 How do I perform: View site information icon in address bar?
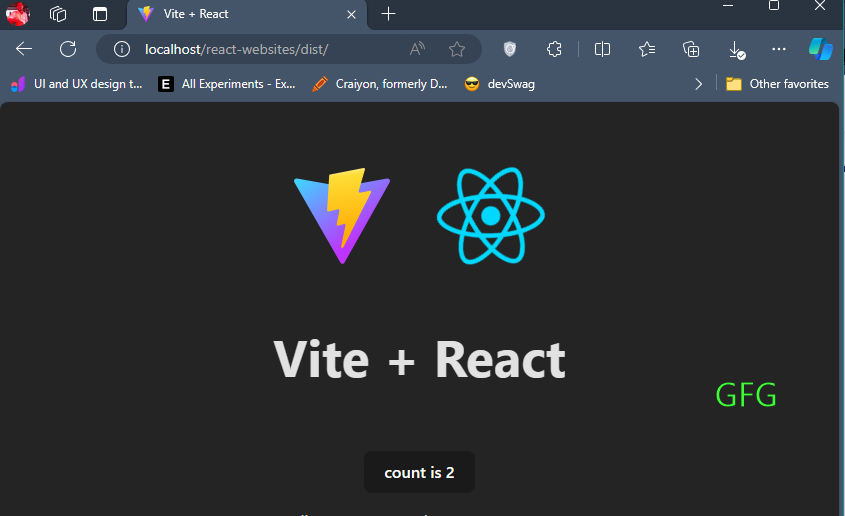pyautogui.click(x=122, y=49)
